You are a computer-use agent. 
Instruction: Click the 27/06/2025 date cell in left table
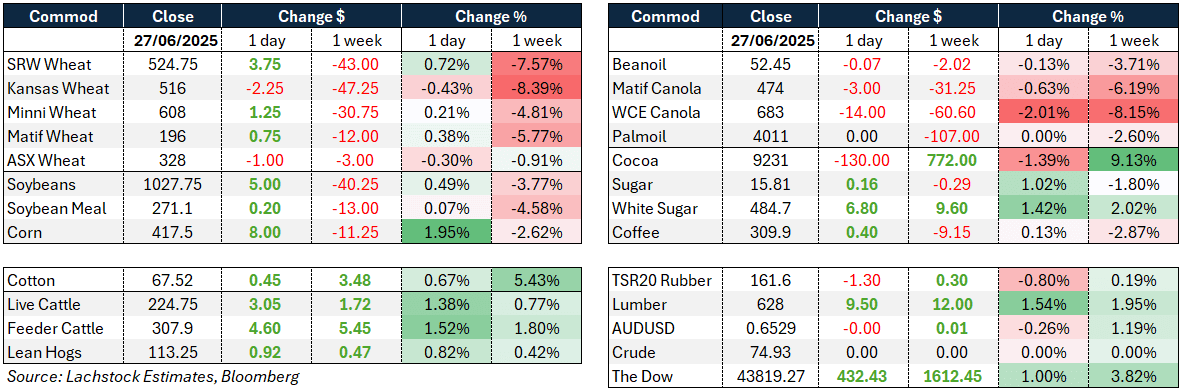172,40
